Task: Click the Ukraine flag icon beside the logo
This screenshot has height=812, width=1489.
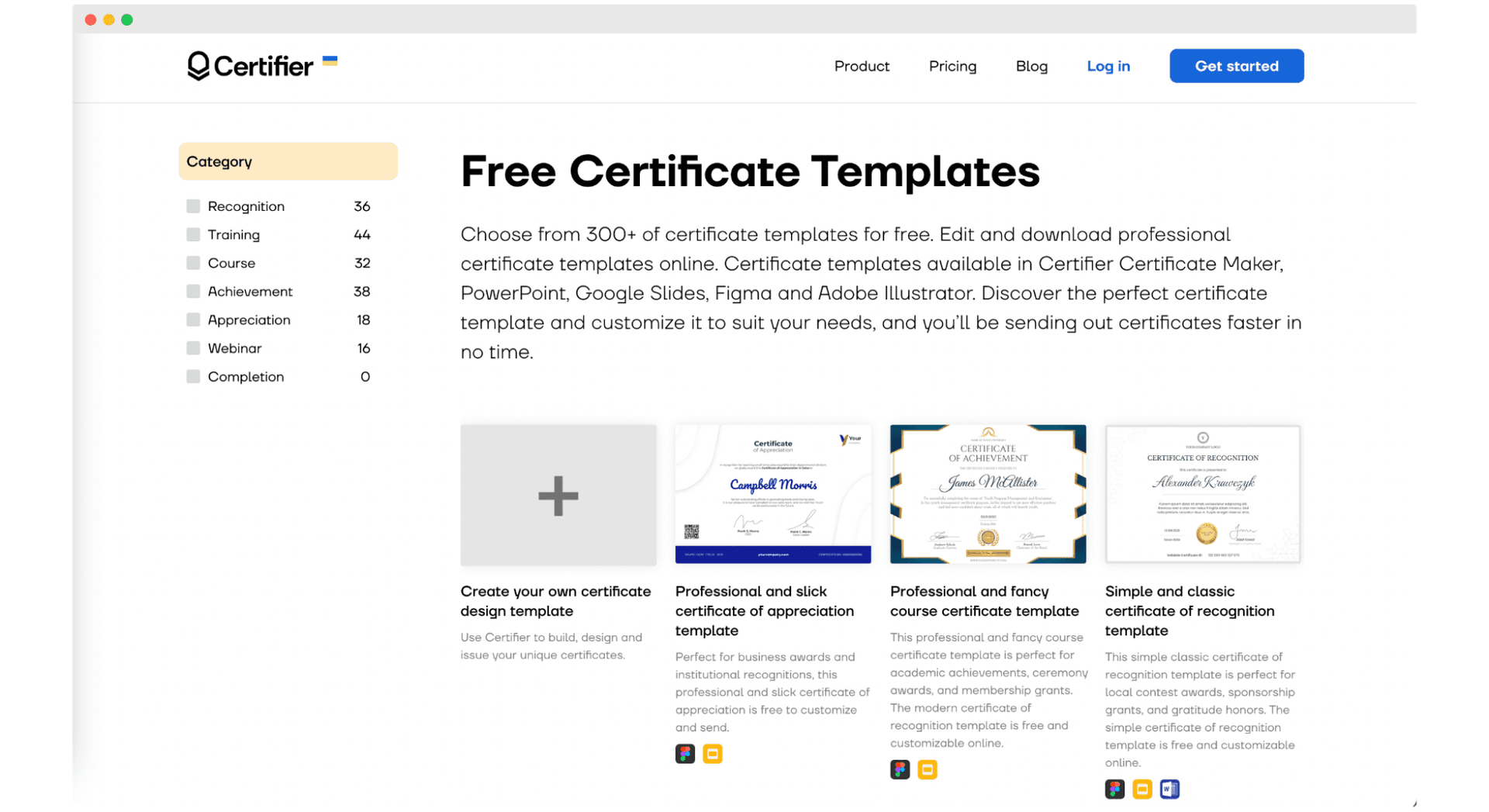Action: point(330,60)
